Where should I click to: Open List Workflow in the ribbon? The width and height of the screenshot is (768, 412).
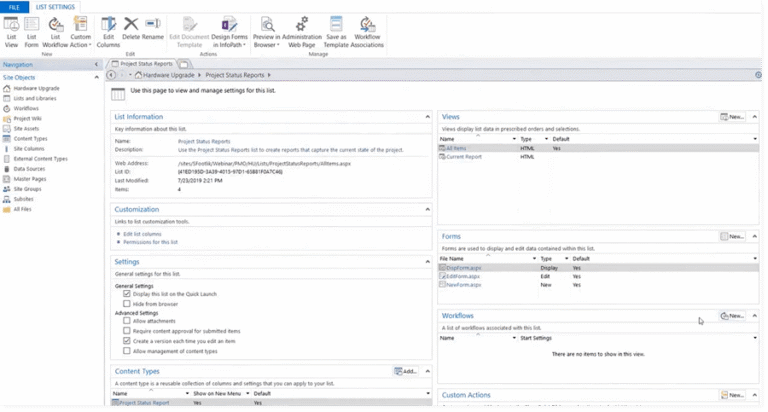point(55,32)
